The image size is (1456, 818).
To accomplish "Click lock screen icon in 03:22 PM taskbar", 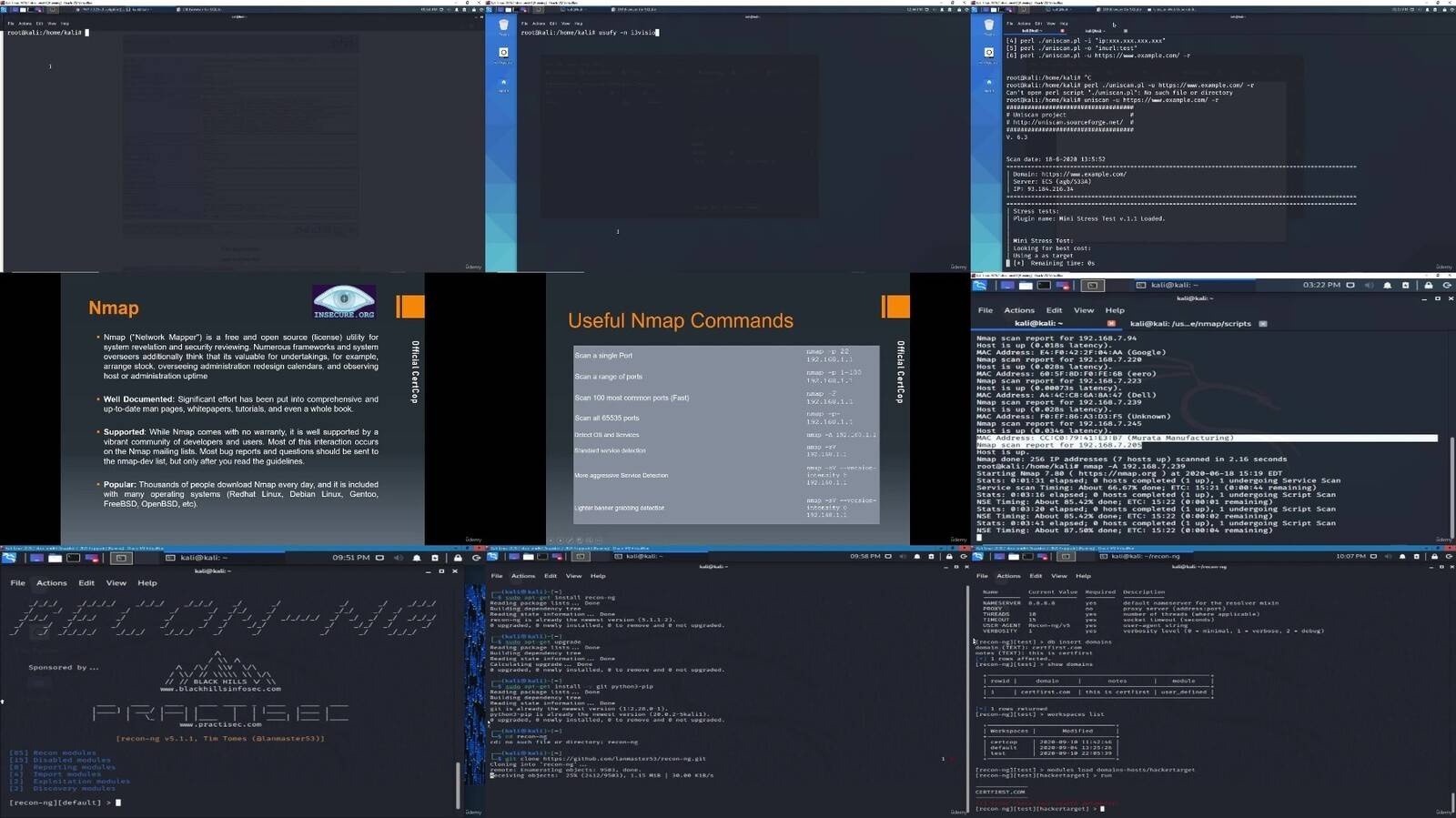I will click(1429, 285).
